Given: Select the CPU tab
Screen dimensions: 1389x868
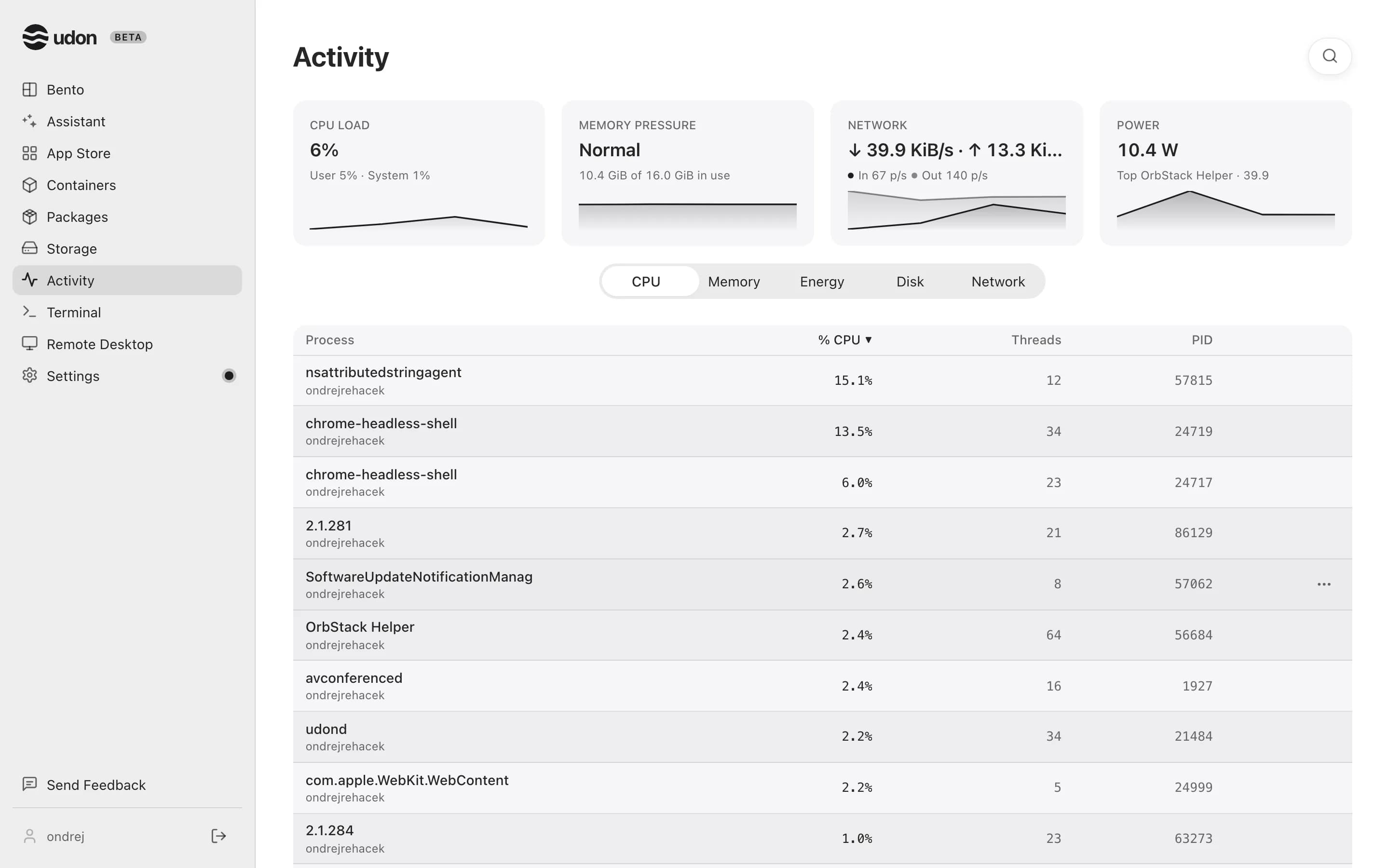Looking at the screenshot, I should click(650, 281).
